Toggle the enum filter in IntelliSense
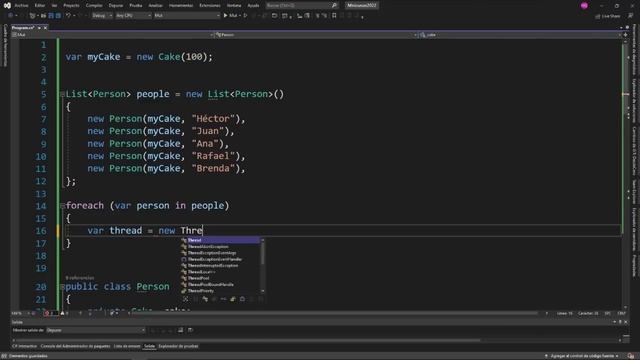The image size is (640, 360). 233,299
